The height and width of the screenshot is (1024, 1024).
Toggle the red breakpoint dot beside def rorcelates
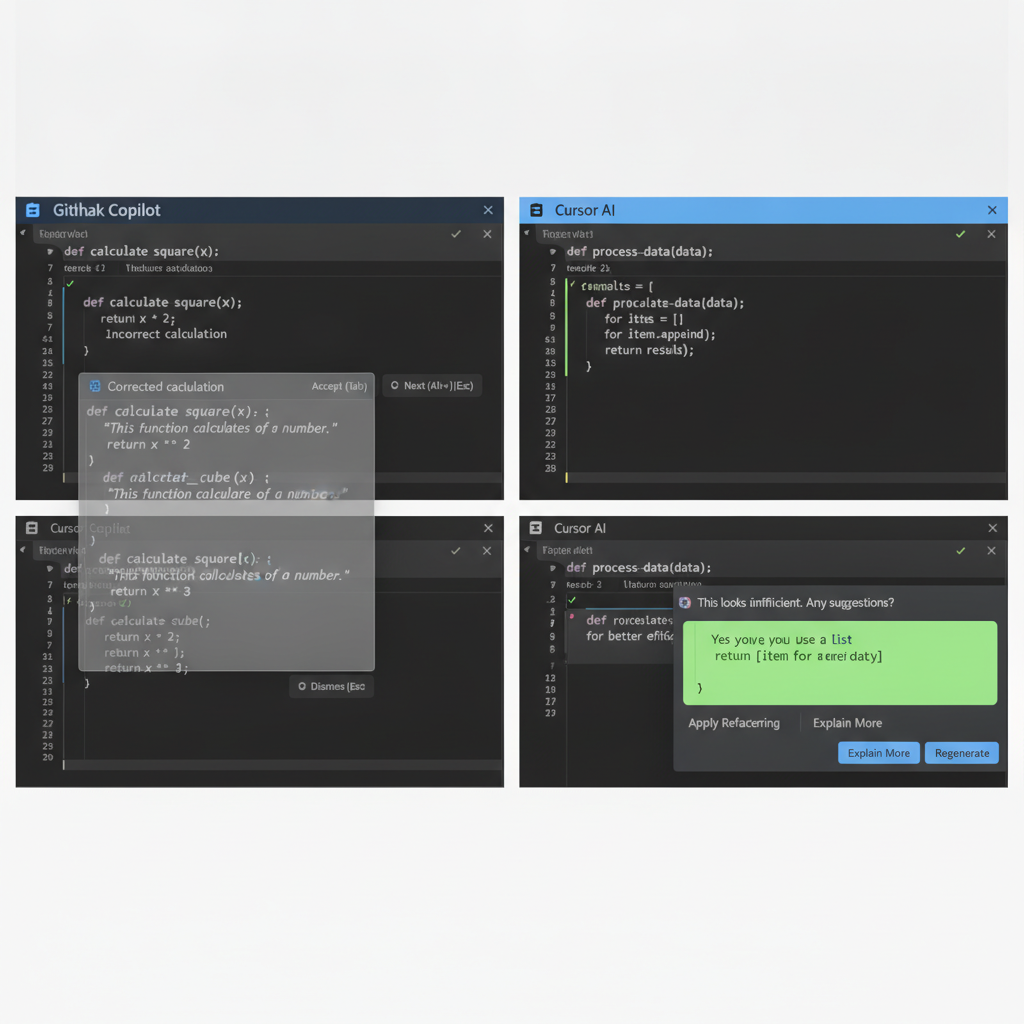point(572,616)
